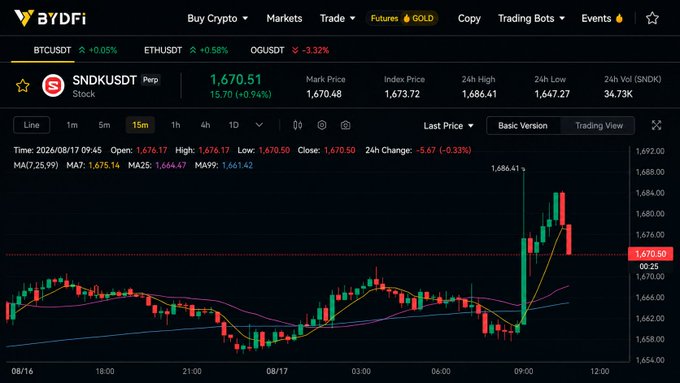Click the last price 1,670.51
This screenshot has height=383, width=680.
(235, 79)
